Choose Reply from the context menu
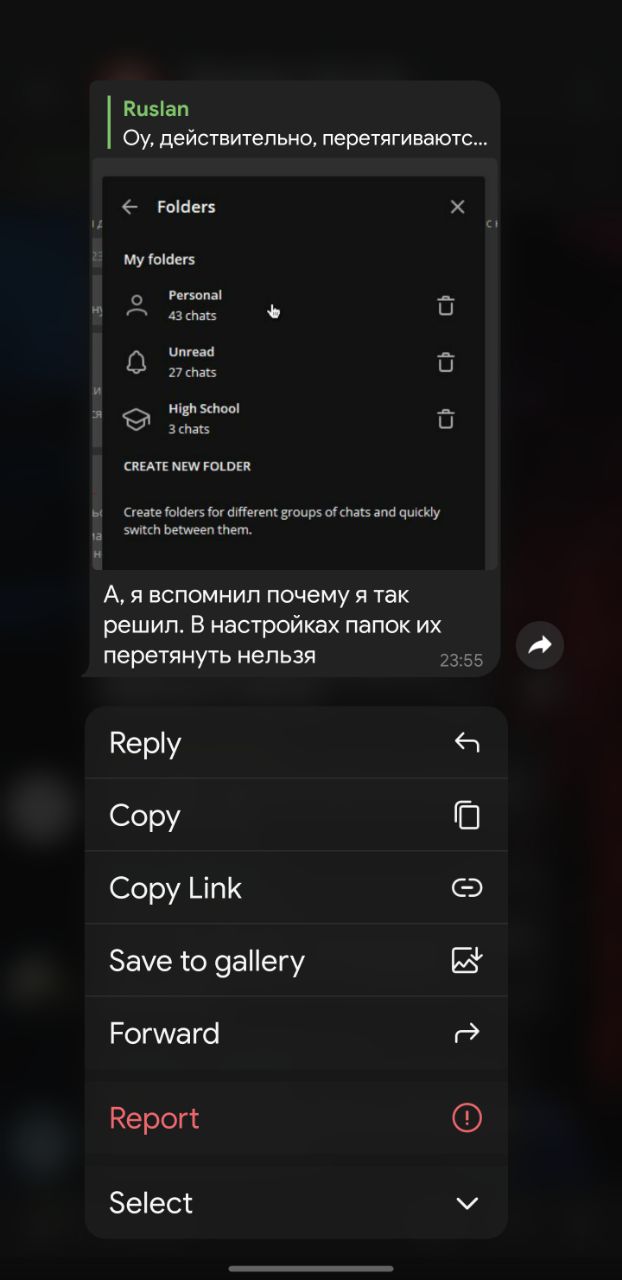This screenshot has height=1280, width=622. coord(296,743)
